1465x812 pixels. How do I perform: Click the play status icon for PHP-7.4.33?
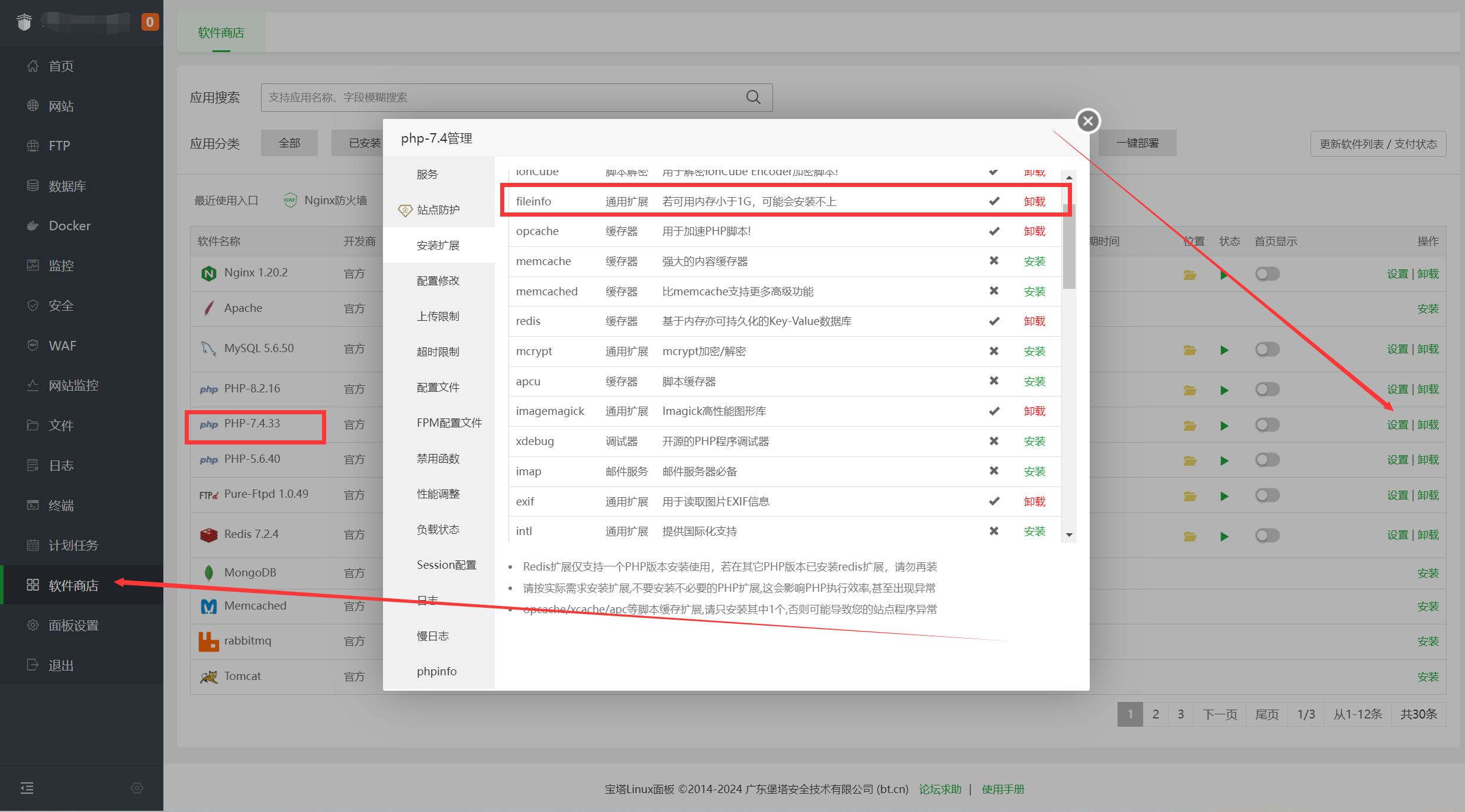1224,426
